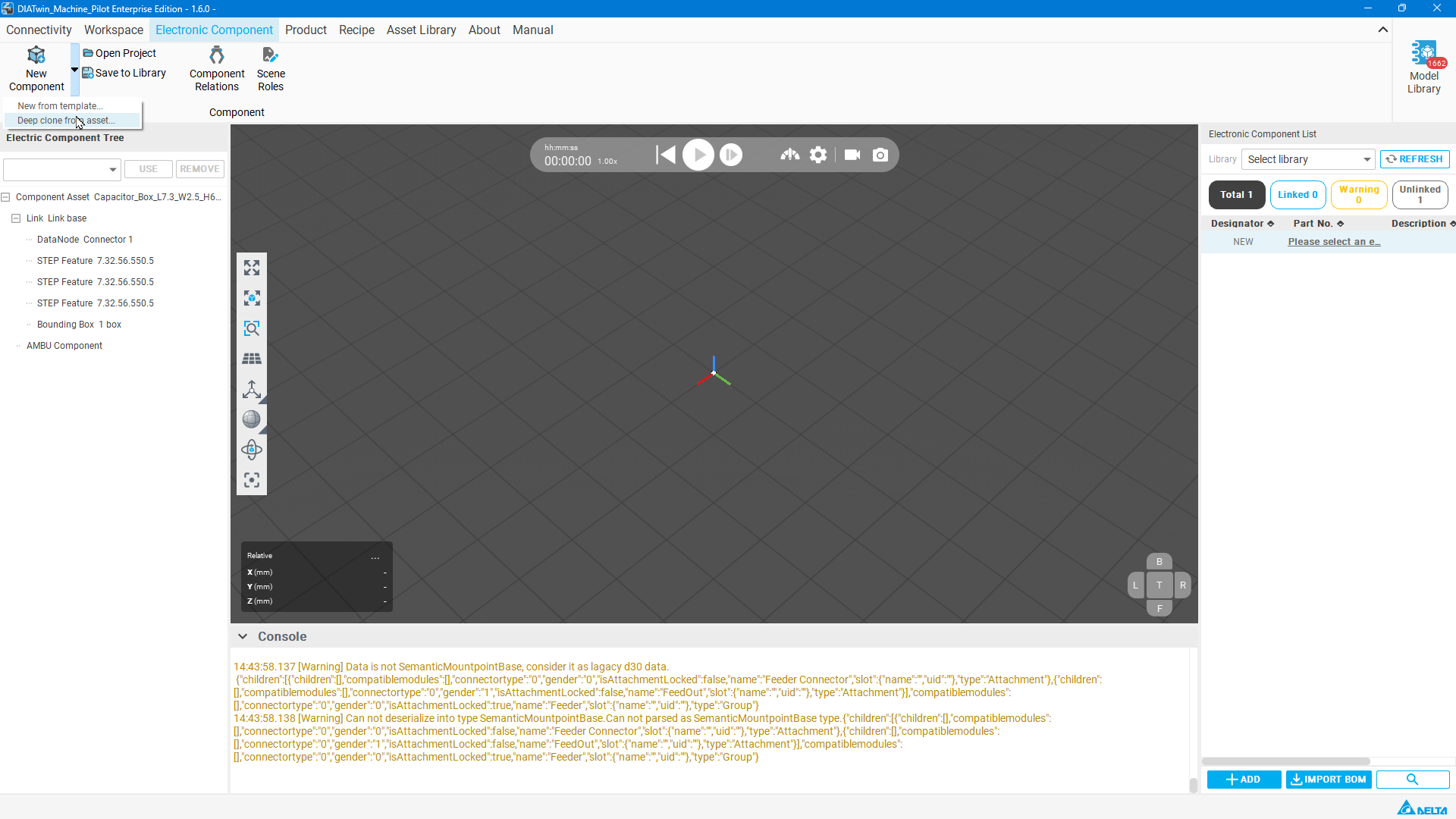1456x819 pixels.
Task: Go to the Asset Library tab
Action: pos(421,30)
